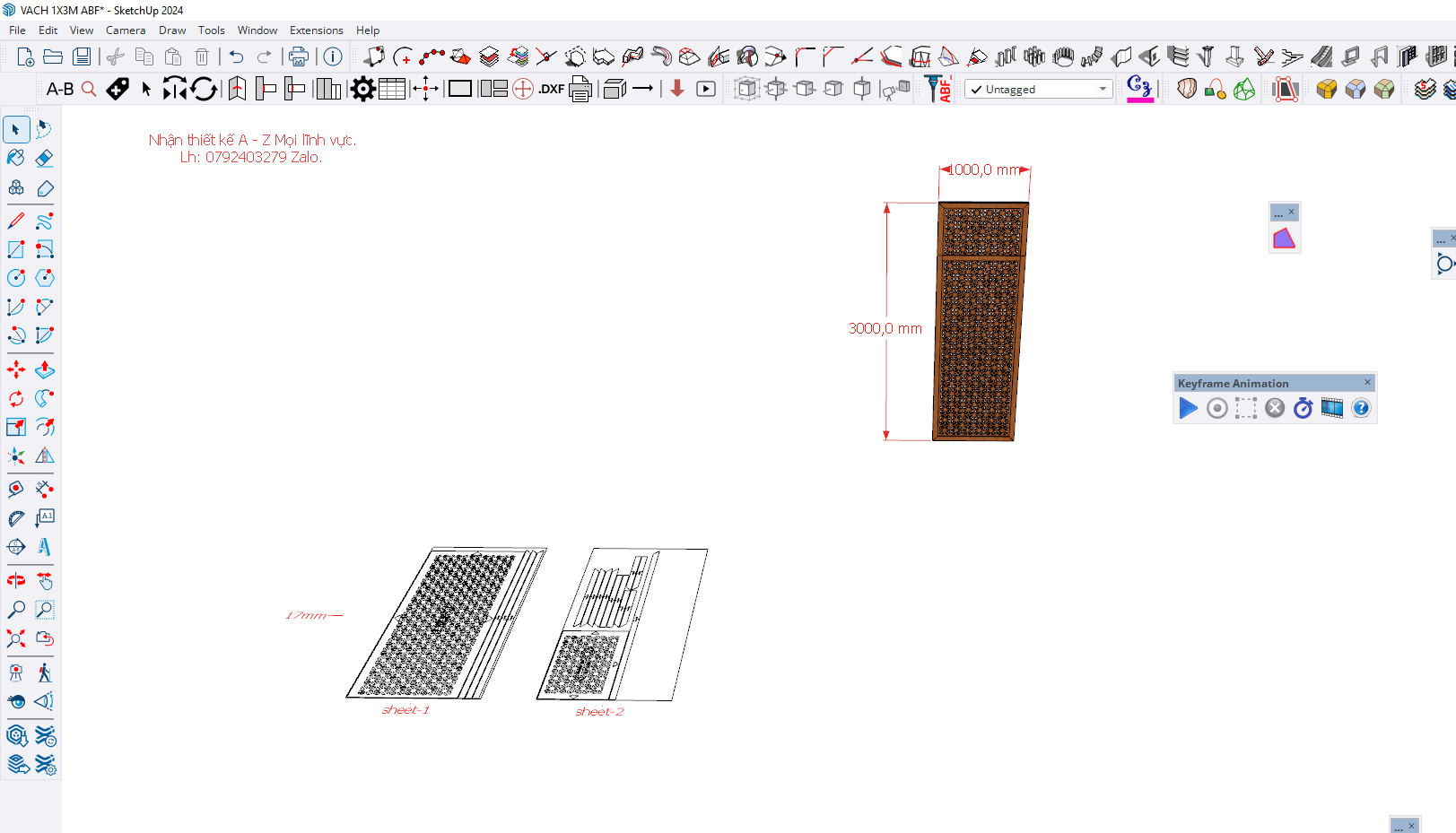This screenshot has width=1456, height=833.
Task: Select the brown 1x3m partition panel
Action: click(978, 323)
